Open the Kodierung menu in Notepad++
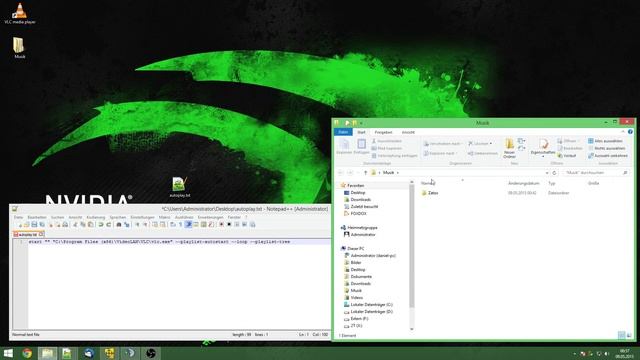This screenshot has width=640, height=360. click(96, 217)
